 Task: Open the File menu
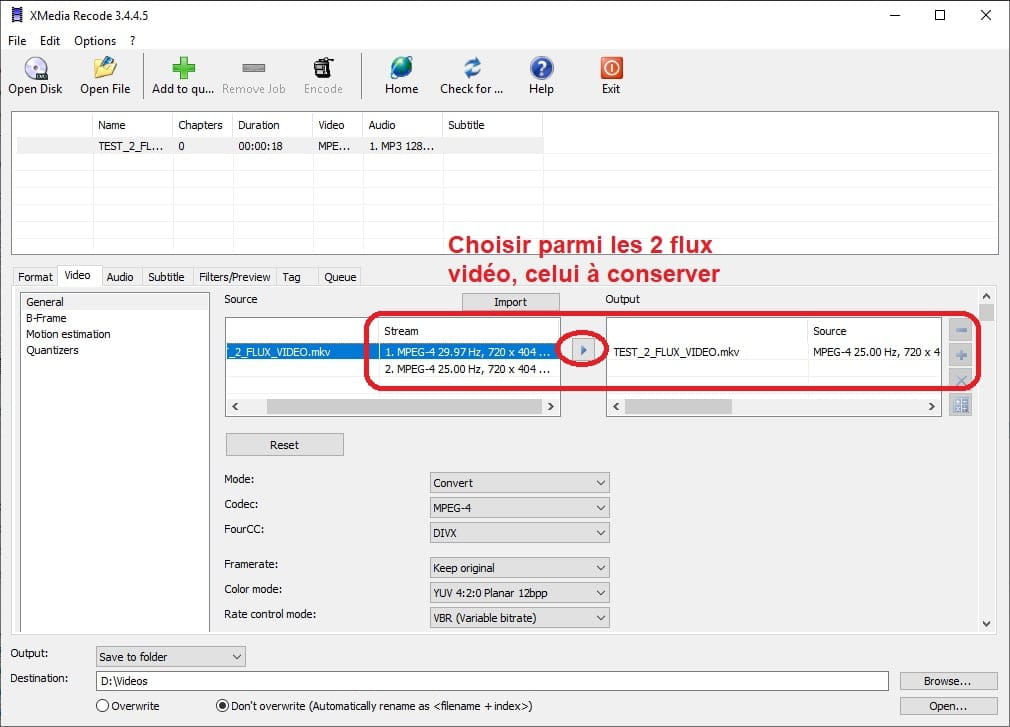point(17,41)
